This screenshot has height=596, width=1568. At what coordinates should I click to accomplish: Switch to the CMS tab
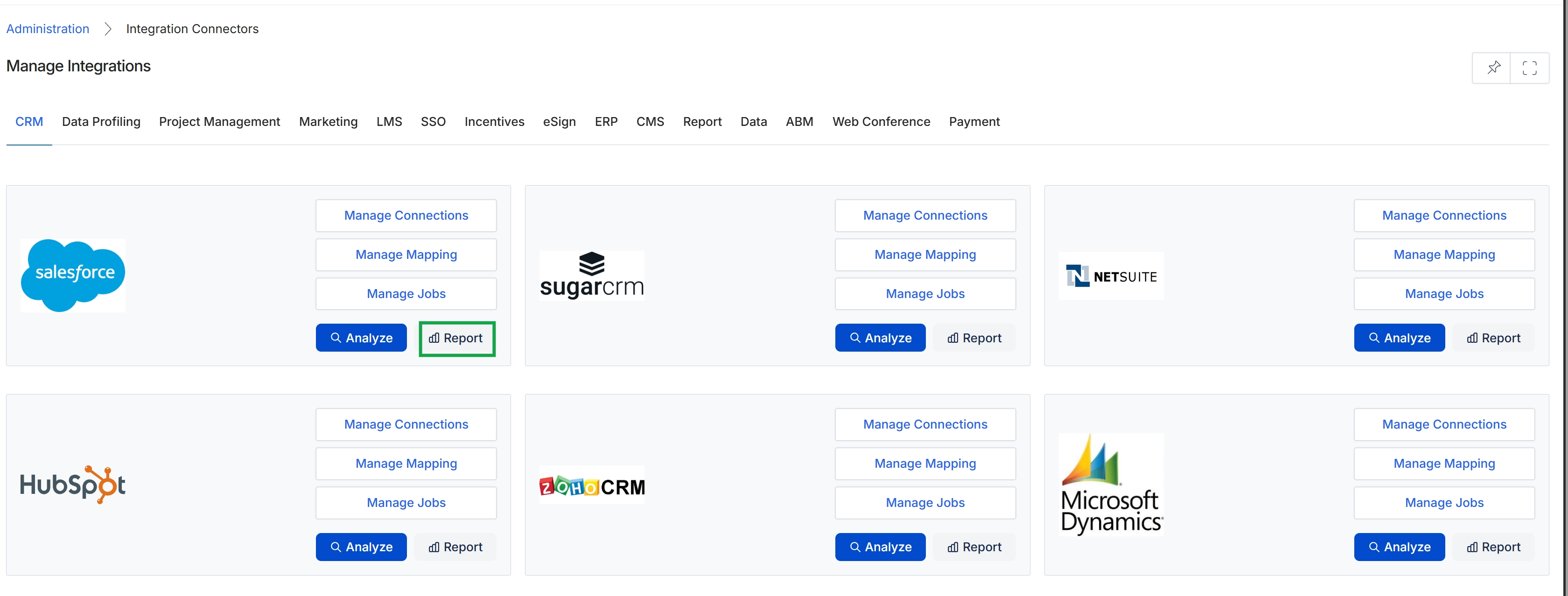[650, 122]
